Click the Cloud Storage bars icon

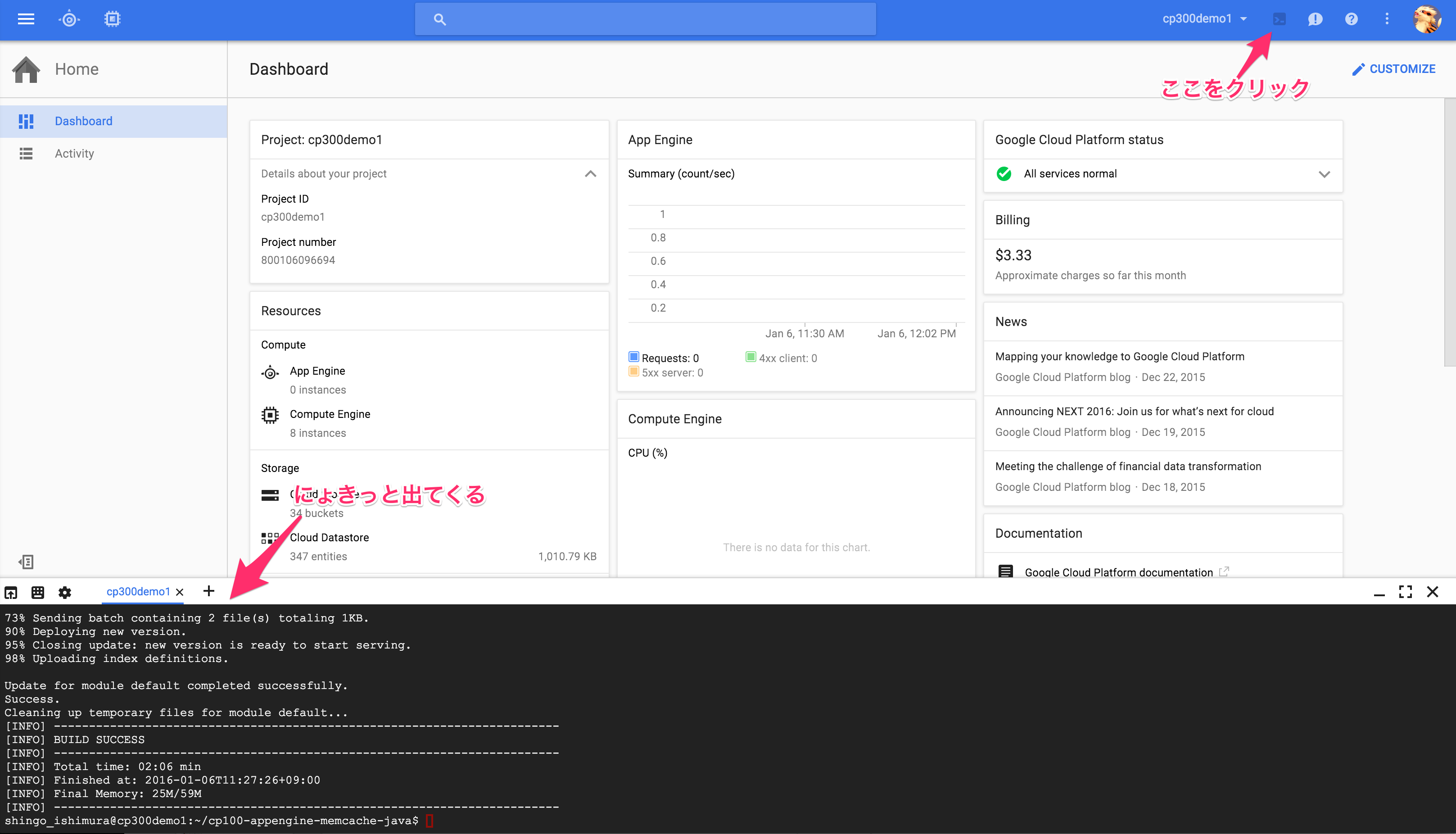tap(270, 495)
